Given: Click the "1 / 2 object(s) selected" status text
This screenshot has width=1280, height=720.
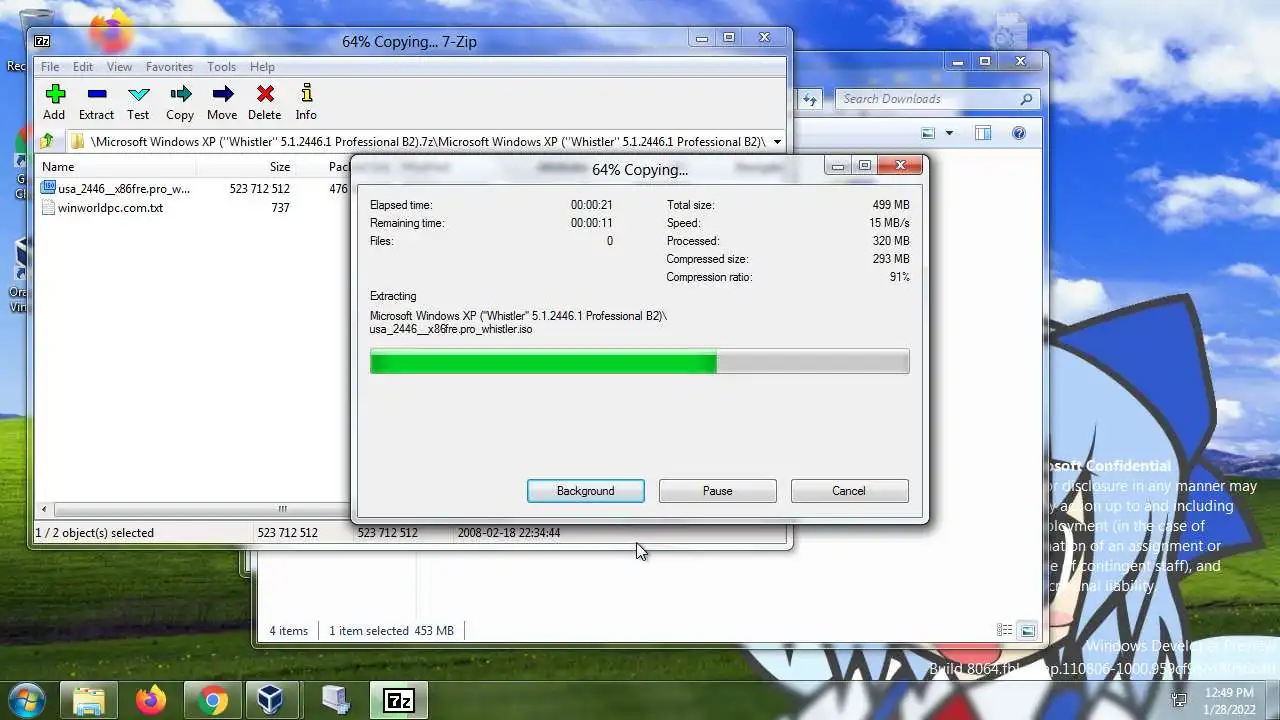Looking at the screenshot, I should coord(95,533).
